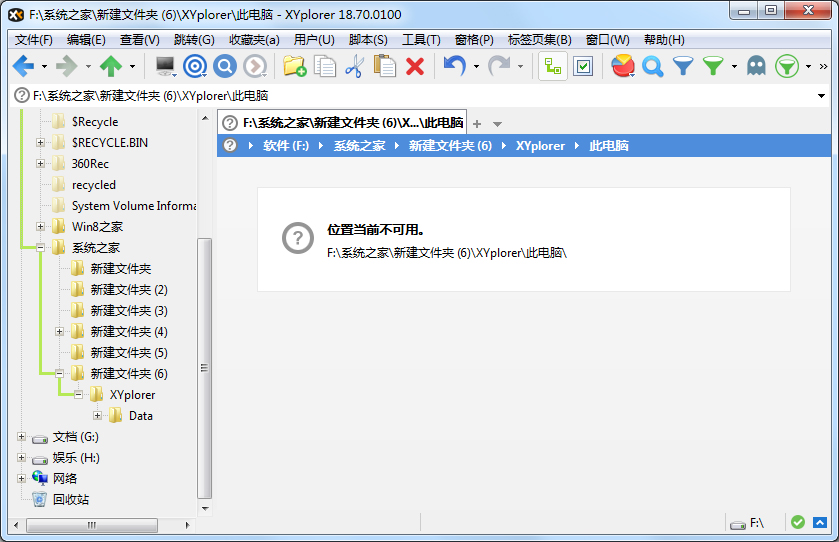Click the tree vertical scrollbar thumb
Image resolution: width=839 pixels, height=542 pixels.
coord(204,368)
